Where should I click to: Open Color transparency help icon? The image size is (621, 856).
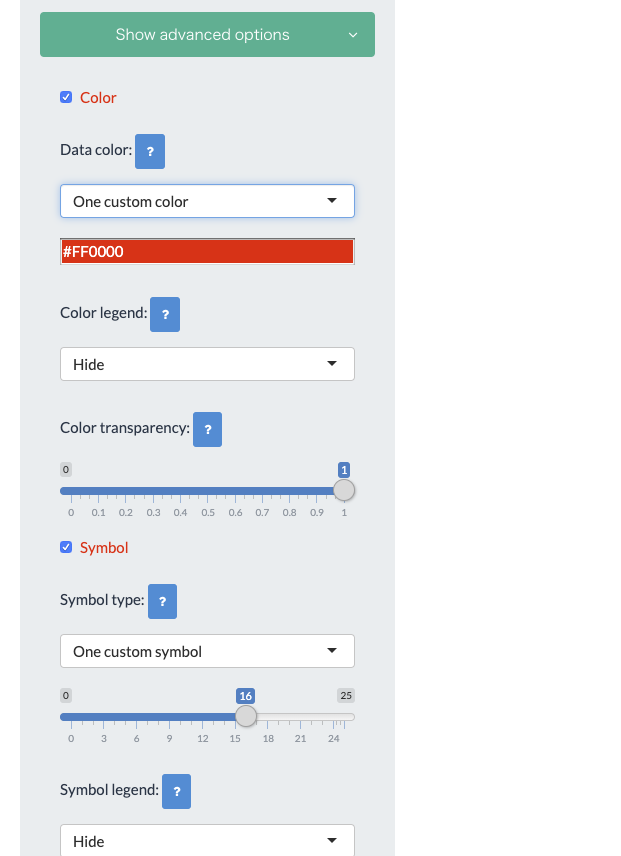click(x=207, y=429)
